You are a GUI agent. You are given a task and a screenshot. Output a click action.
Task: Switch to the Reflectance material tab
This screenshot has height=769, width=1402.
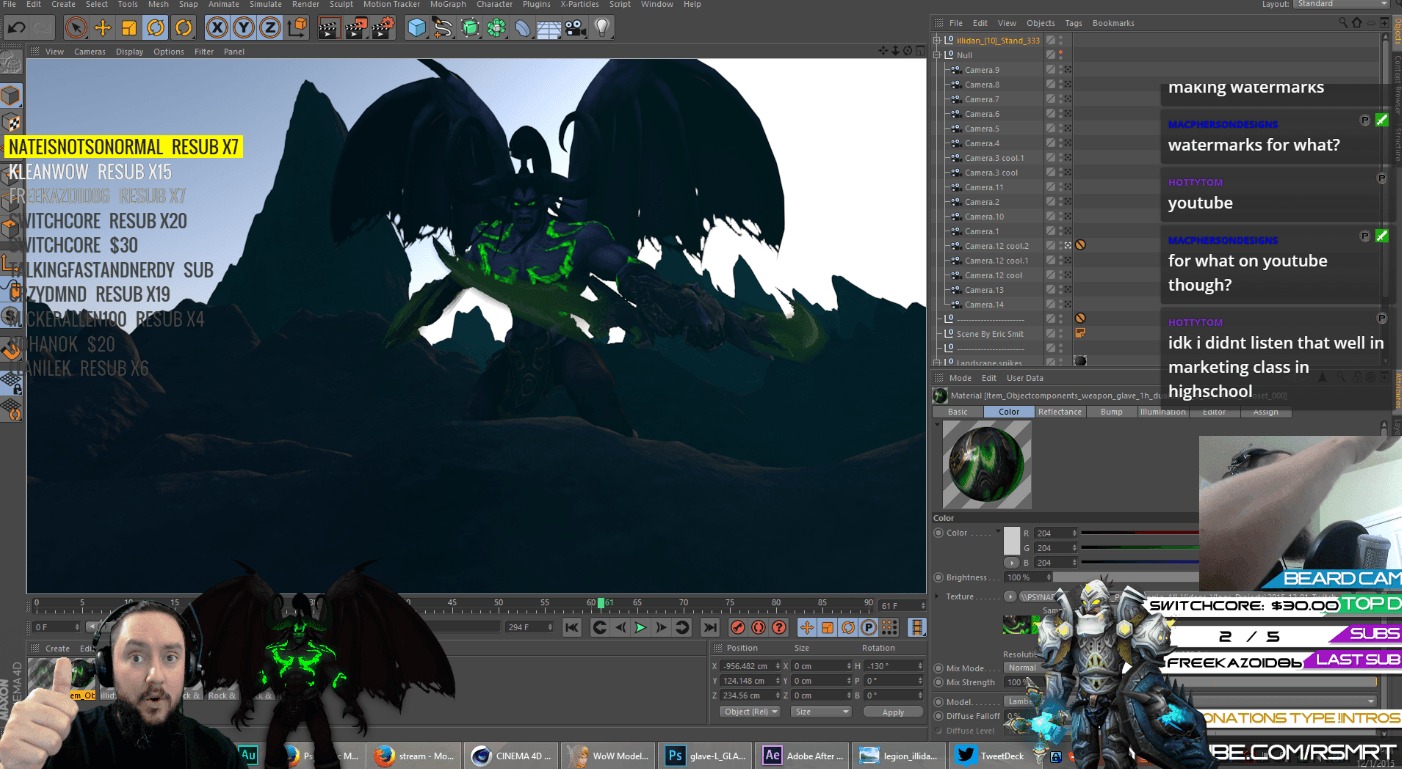pos(1060,412)
